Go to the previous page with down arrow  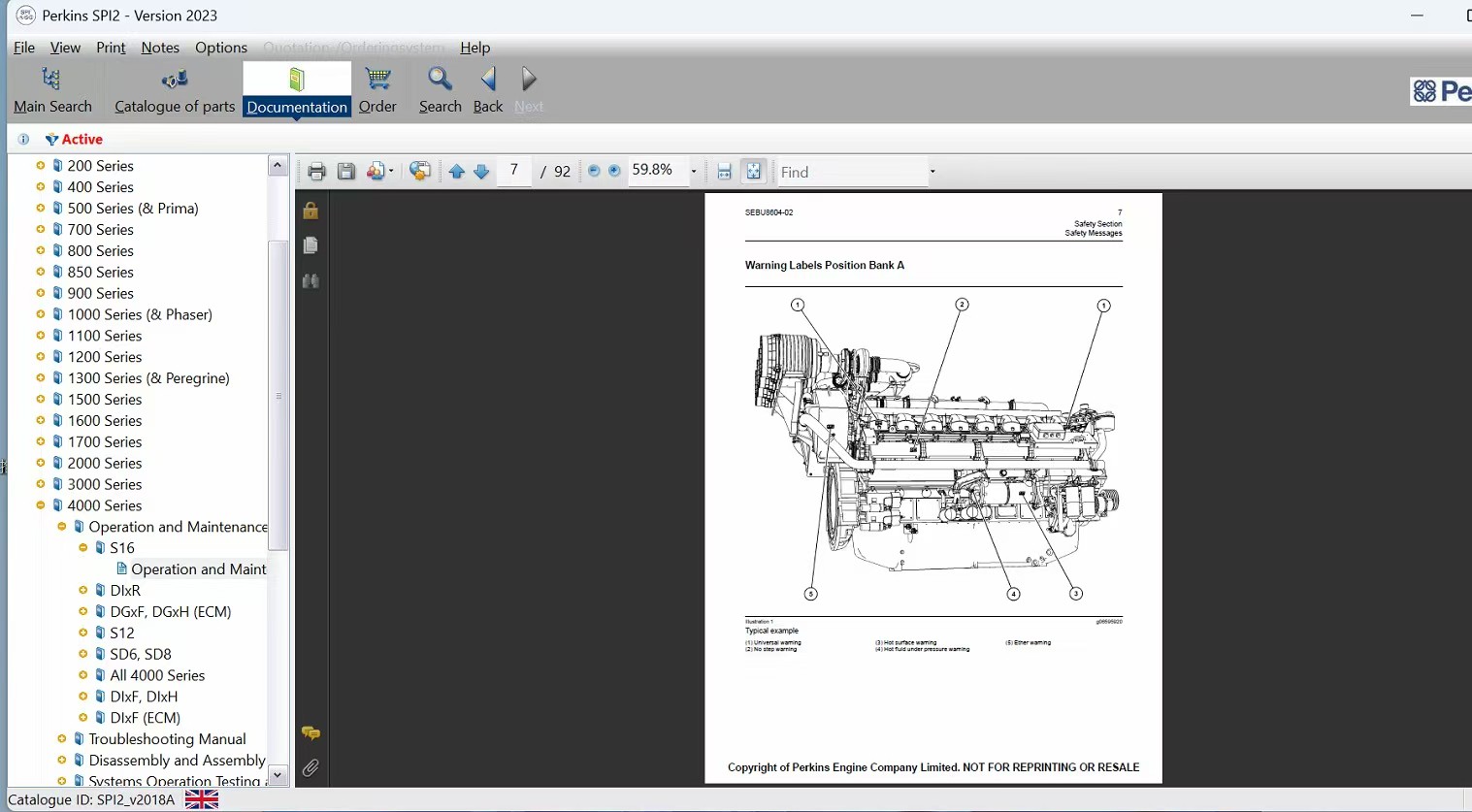coord(481,171)
